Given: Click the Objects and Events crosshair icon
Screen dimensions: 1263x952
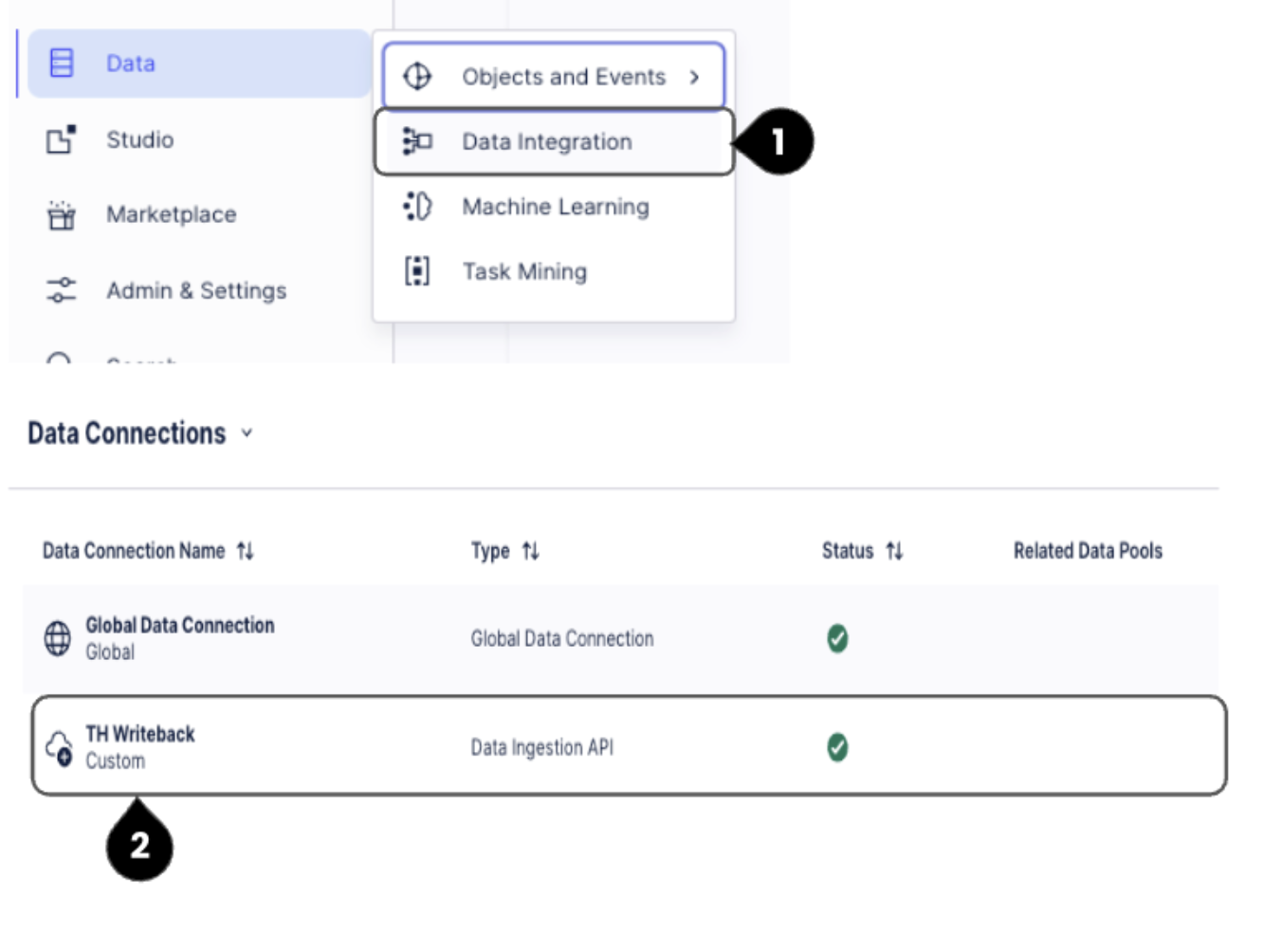Looking at the screenshot, I should (417, 77).
